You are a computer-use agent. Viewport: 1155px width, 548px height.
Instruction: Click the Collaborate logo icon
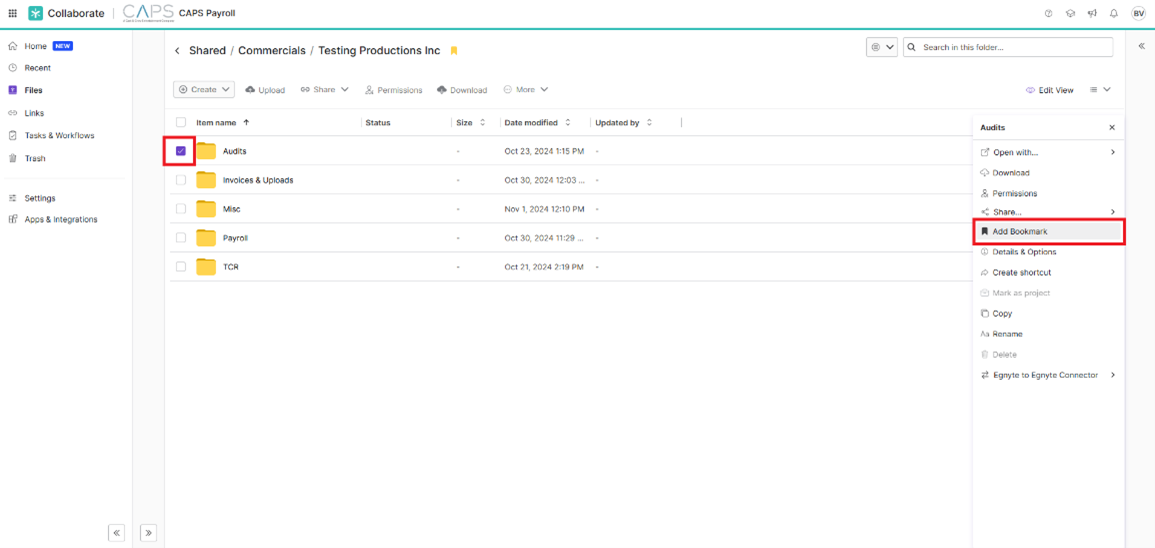tap(35, 13)
